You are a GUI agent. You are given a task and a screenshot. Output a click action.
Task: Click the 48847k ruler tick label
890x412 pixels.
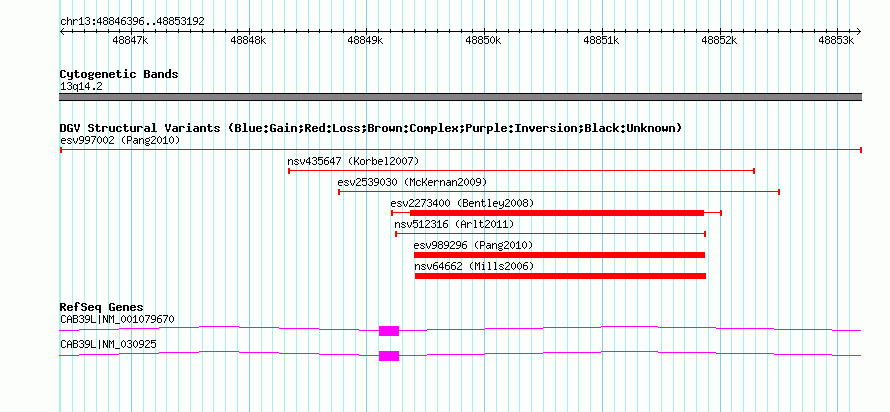coord(131,40)
